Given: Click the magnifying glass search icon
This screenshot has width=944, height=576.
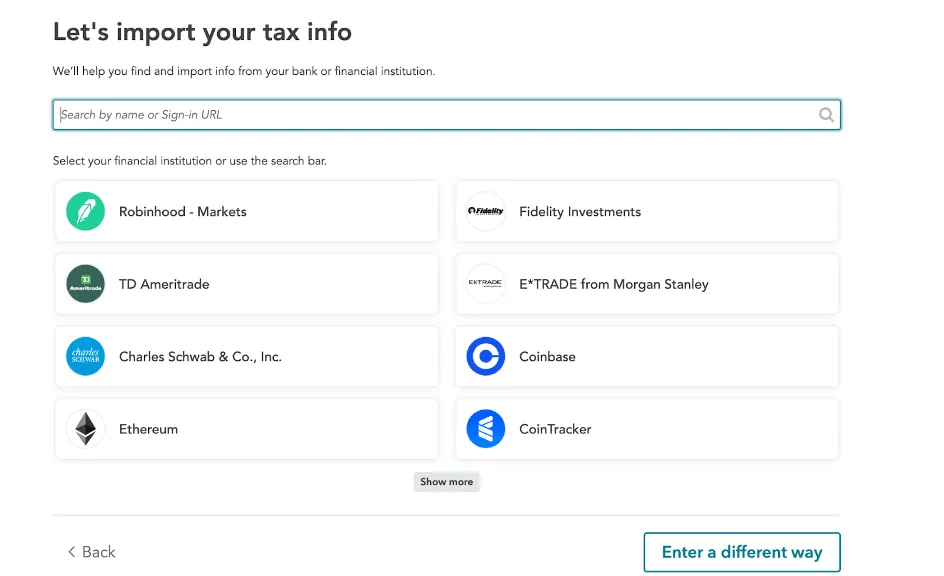Looking at the screenshot, I should 826,114.
